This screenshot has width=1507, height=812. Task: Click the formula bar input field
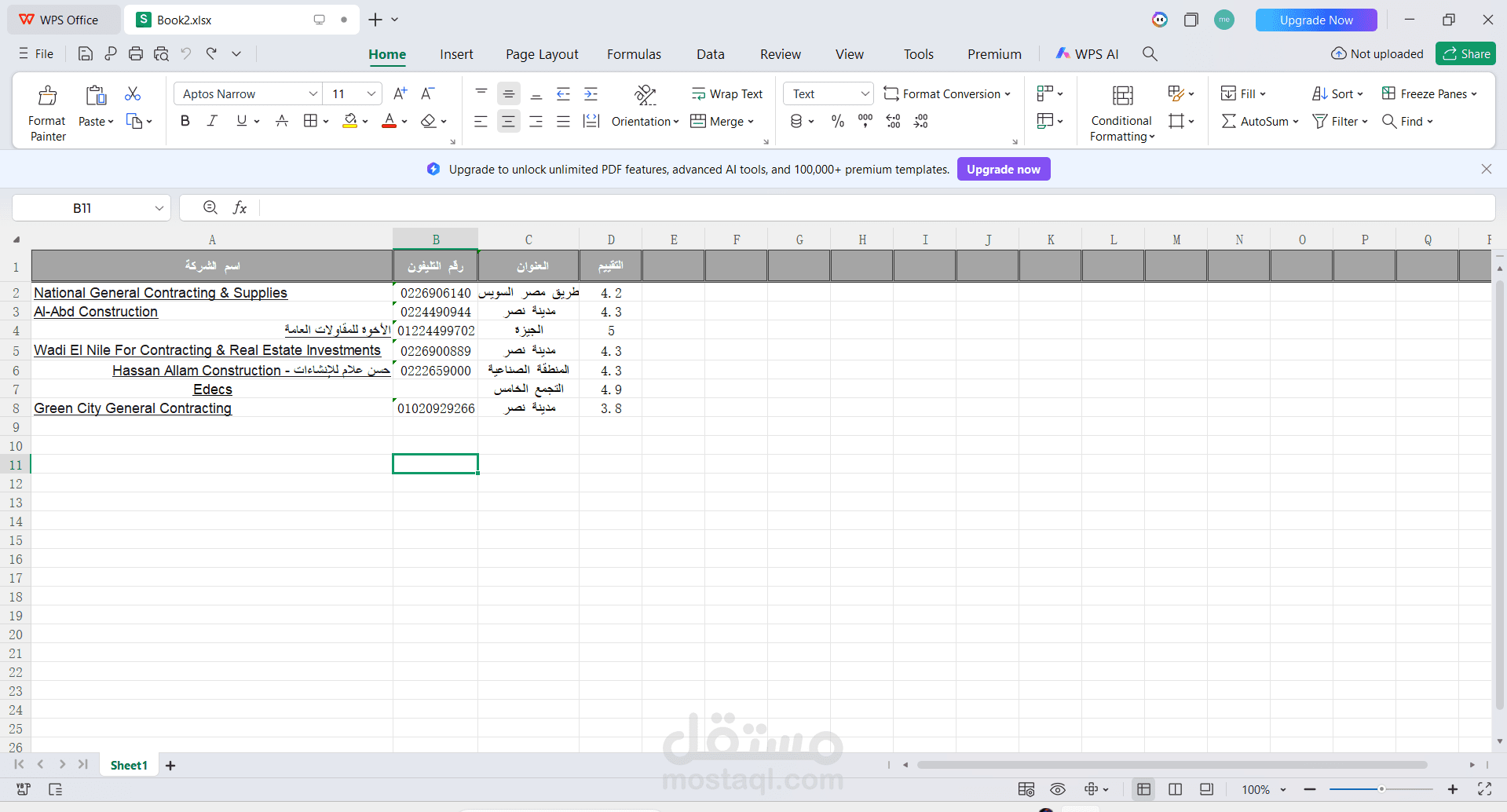tap(876, 207)
